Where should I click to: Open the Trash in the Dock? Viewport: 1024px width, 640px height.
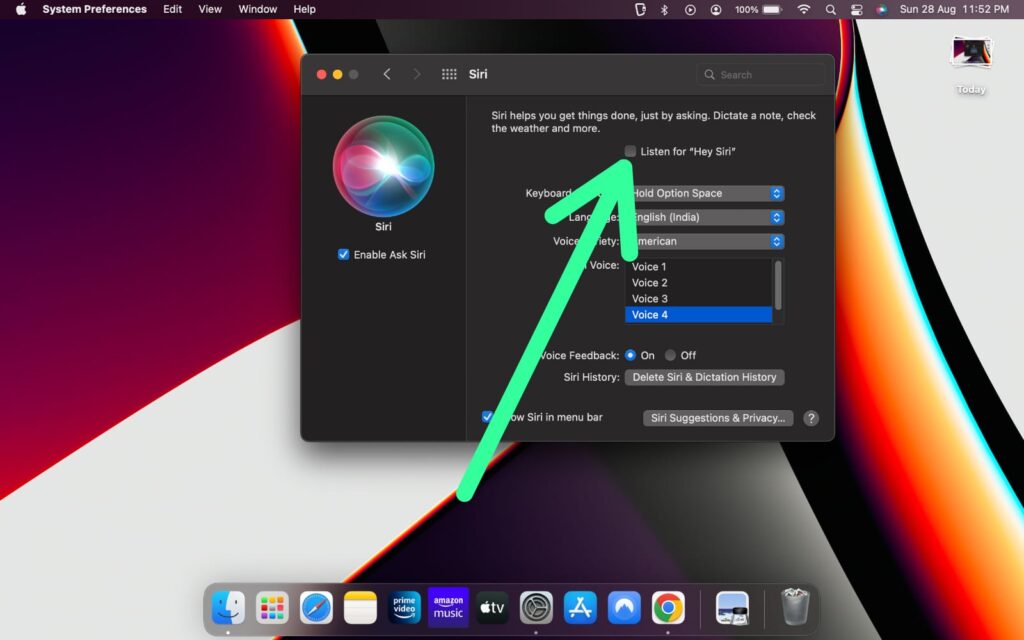pos(795,607)
